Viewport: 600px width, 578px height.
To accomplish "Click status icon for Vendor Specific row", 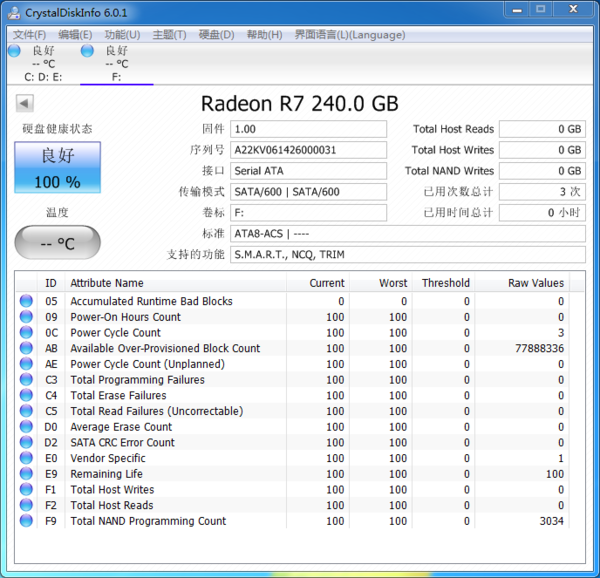I will pos(26,458).
